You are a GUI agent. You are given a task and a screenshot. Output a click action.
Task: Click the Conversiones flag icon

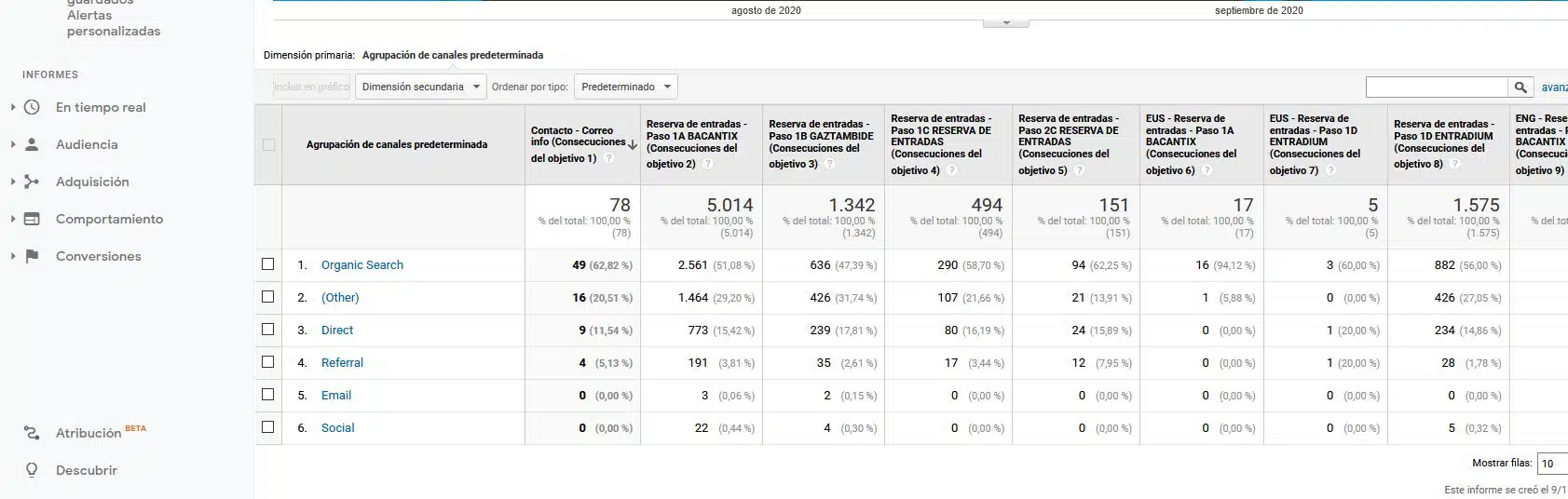click(32, 256)
